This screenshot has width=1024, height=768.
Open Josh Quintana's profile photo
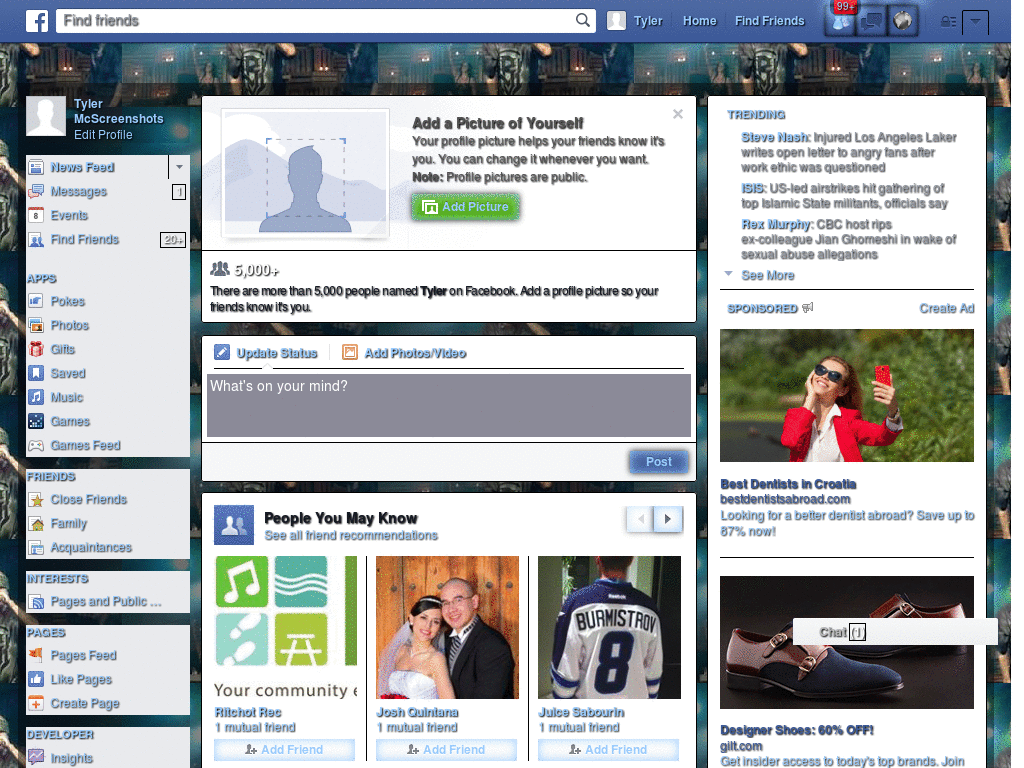point(447,628)
